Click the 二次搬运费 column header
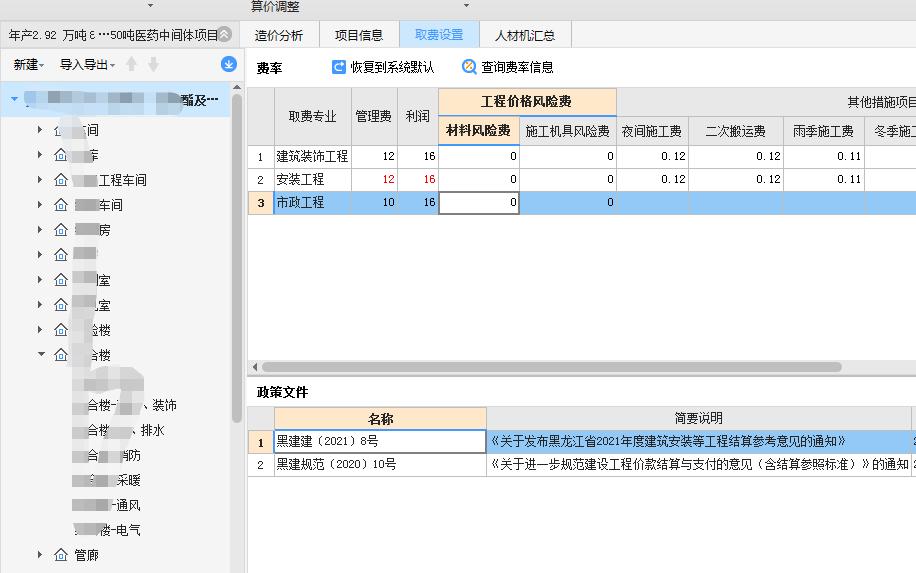 (x=736, y=131)
